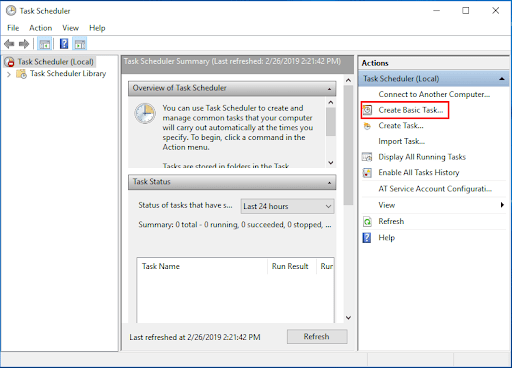Click the Overview text scroll up arrow

(x=331, y=102)
